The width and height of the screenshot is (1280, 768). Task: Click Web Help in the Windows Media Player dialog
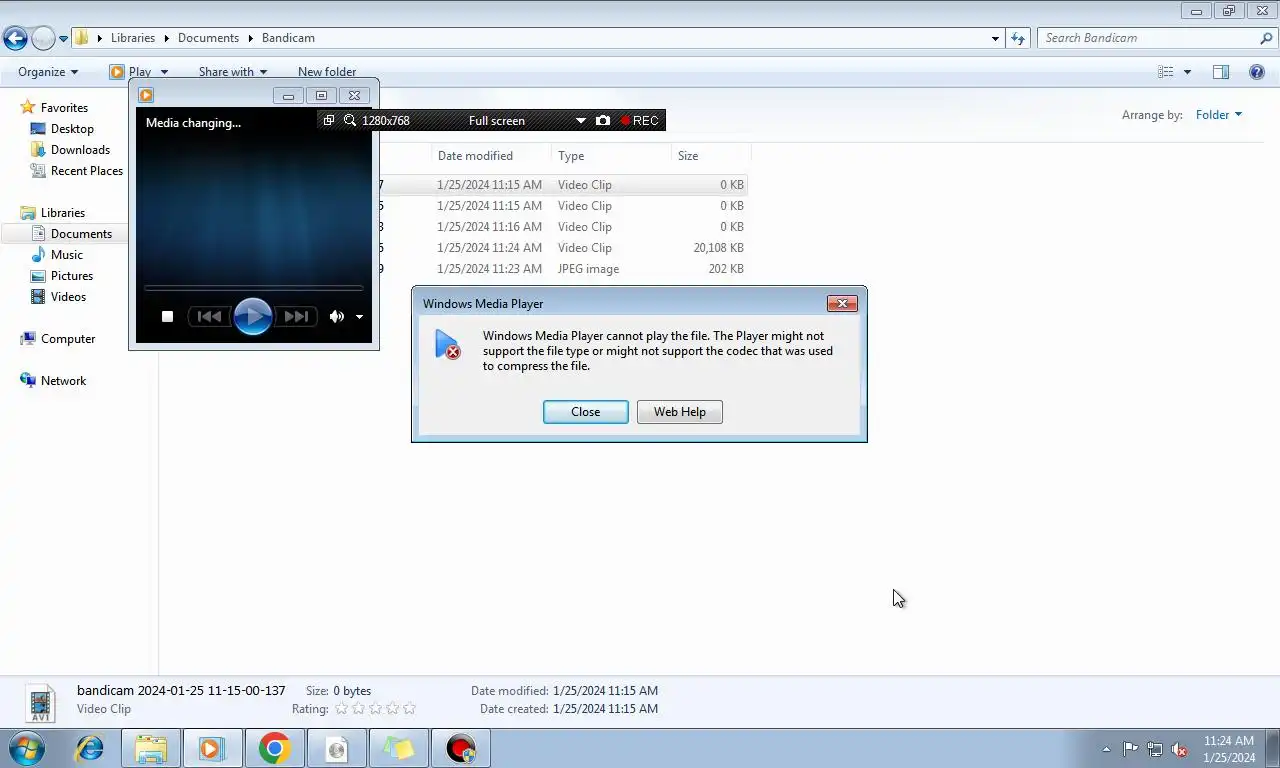tap(679, 412)
